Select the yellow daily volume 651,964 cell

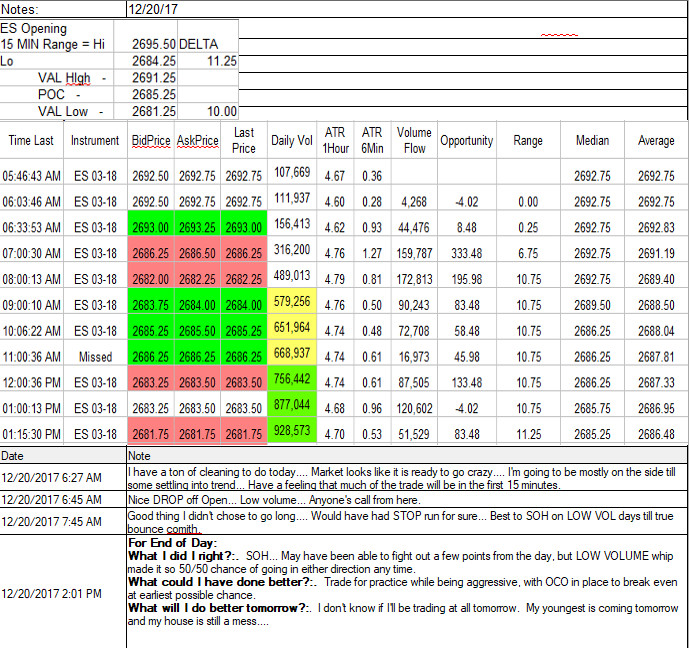(x=292, y=327)
